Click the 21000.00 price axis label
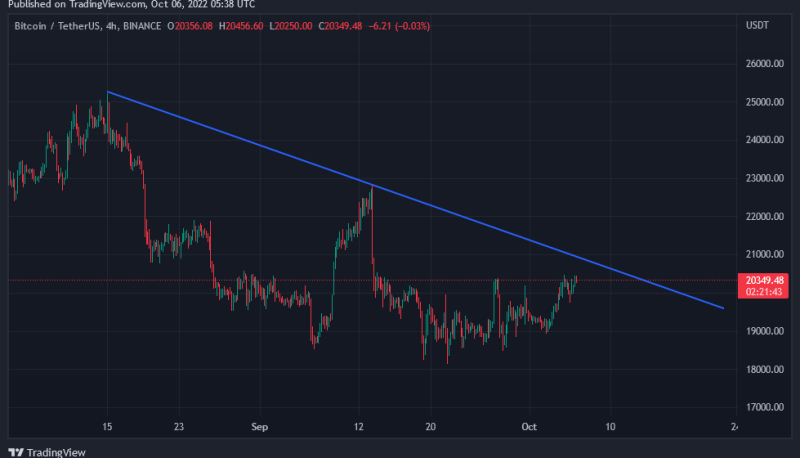The height and width of the screenshot is (458, 800). click(764, 254)
